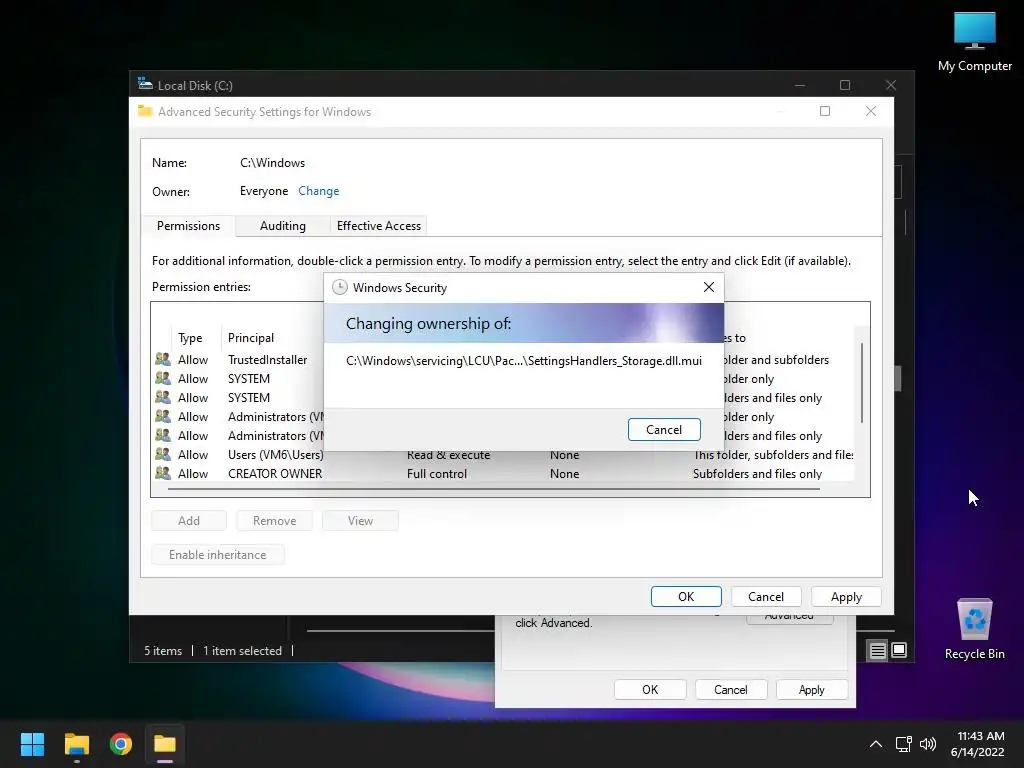Switch Explorer to large icons view
Viewport: 1024px width, 768px height.
[899, 650]
